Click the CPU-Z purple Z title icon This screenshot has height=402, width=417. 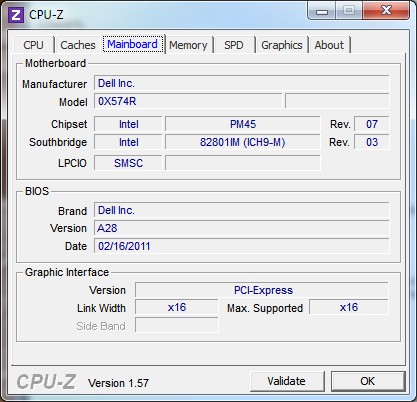[16, 15]
